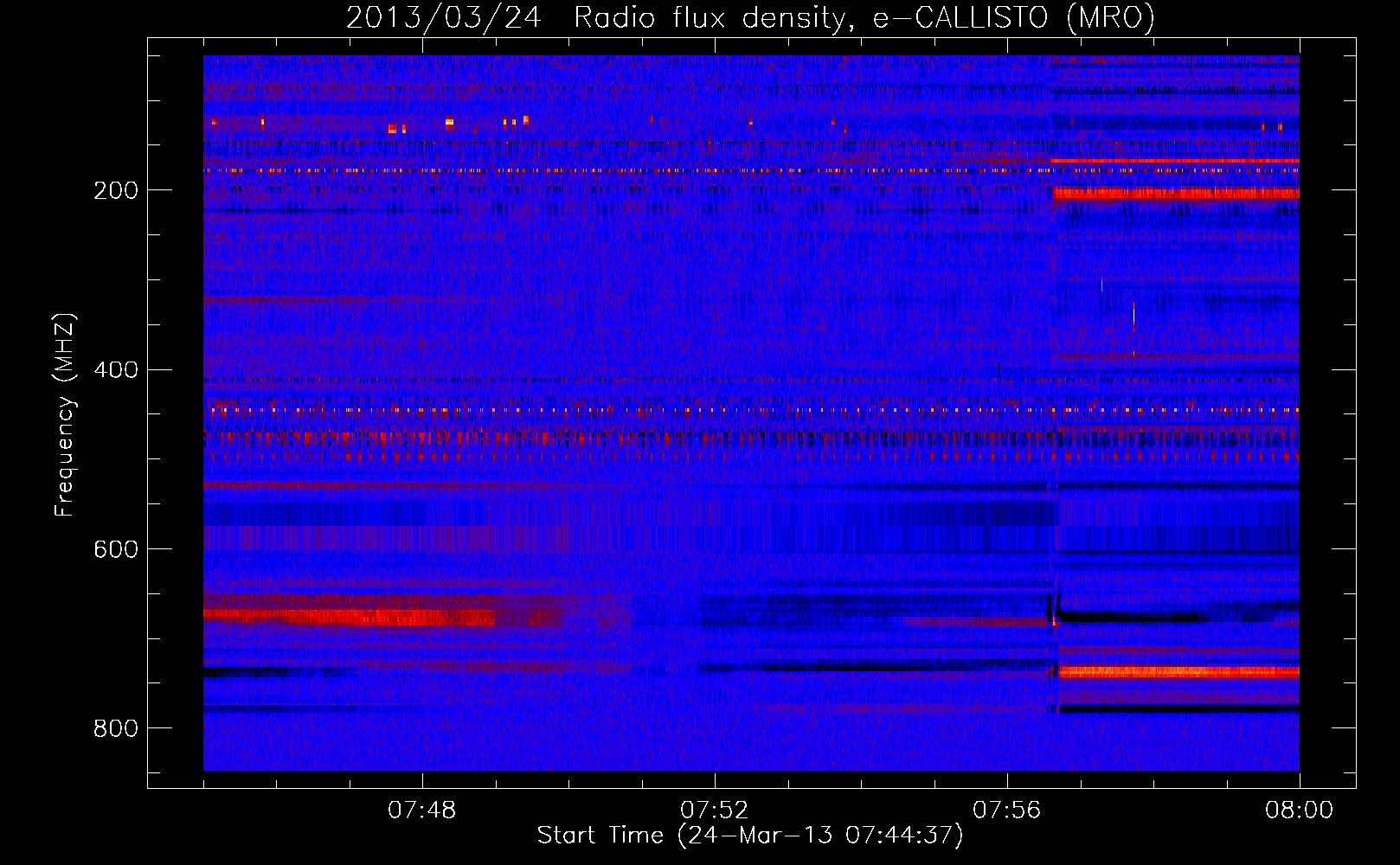This screenshot has width=1400, height=865.
Task: Click the 600 frequency tick label
Action: 116,549
